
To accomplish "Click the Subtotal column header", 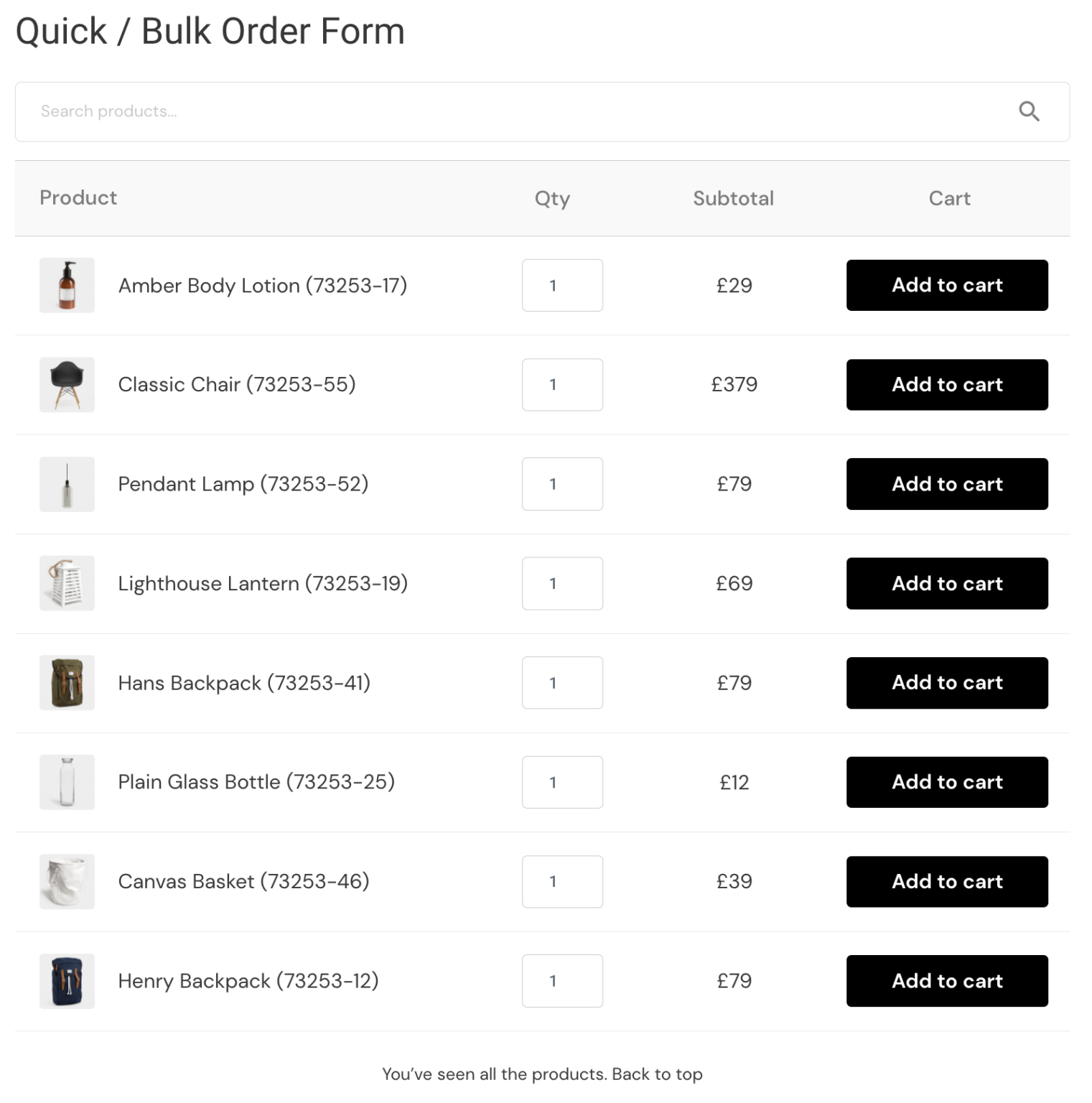I will (x=733, y=198).
